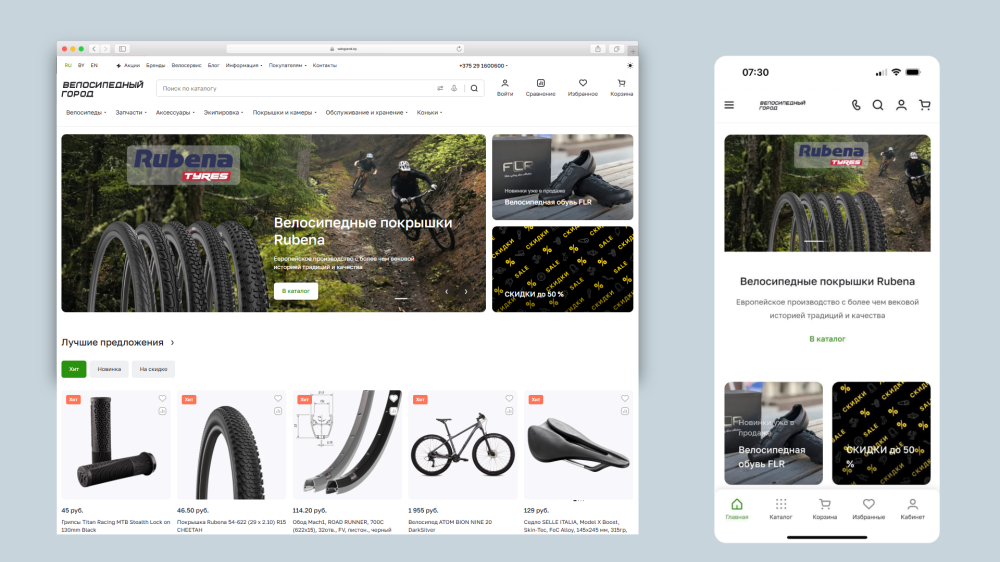Open a new browser tab with plus
The image size is (1000, 562).
point(633,50)
